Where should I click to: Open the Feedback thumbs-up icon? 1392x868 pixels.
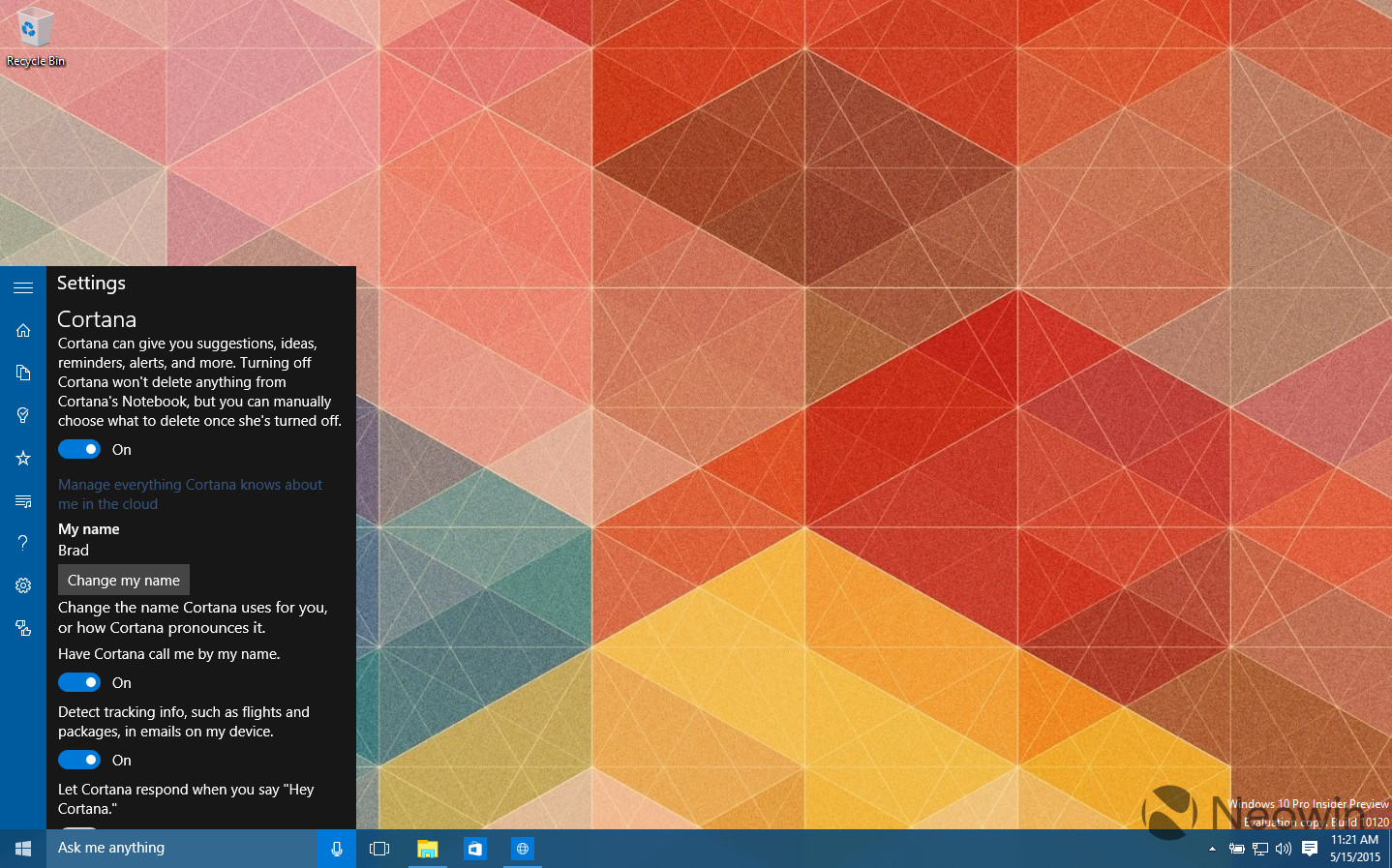click(23, 628)
